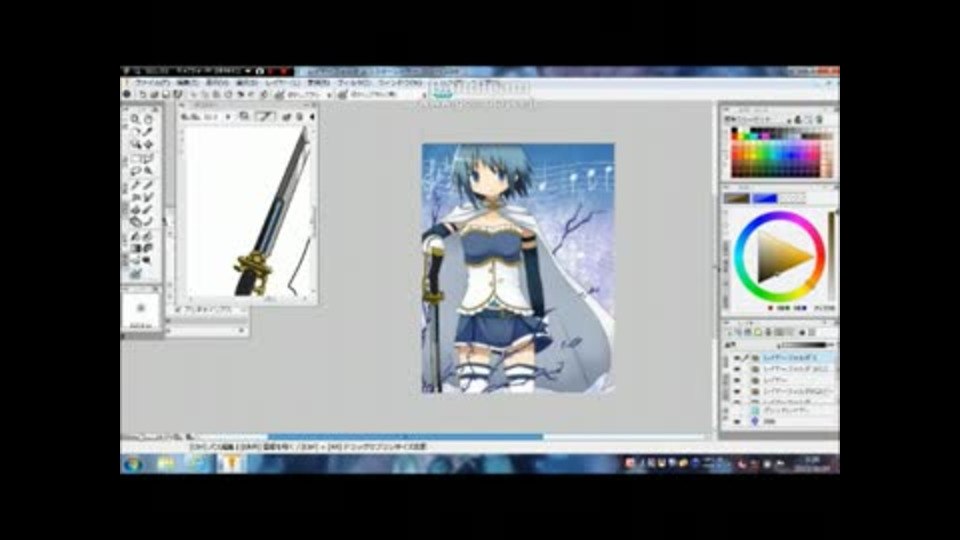Select the lasso selection tool
This screenshot has width=960, height=540.
135,171
